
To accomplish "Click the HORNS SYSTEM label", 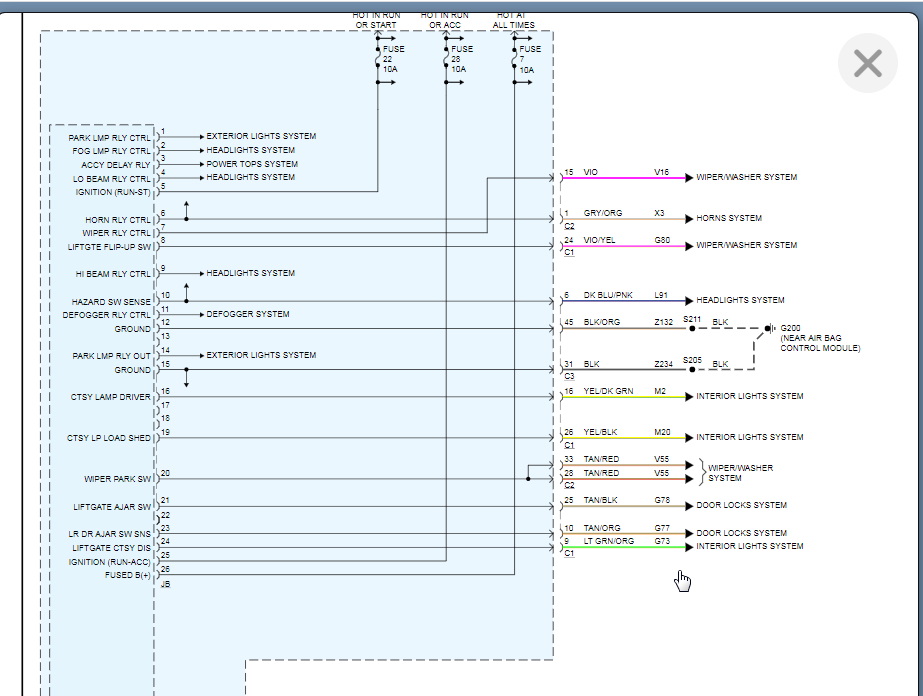I will click(x=729, y=218).
